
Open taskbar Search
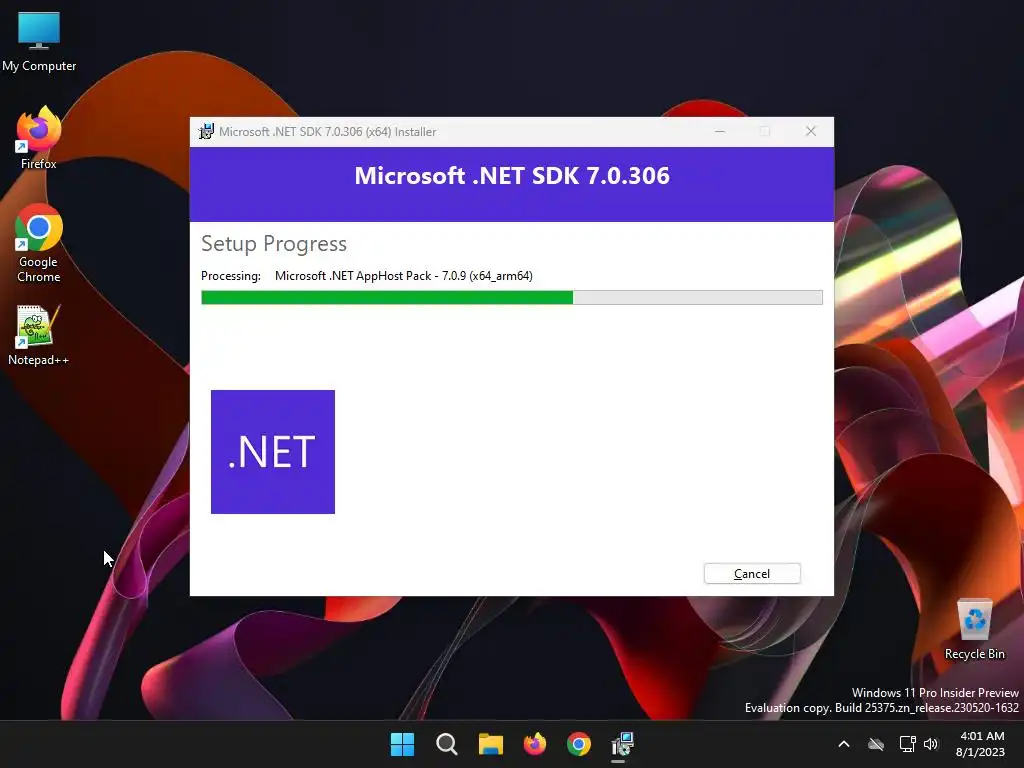(x=447, y=744)
